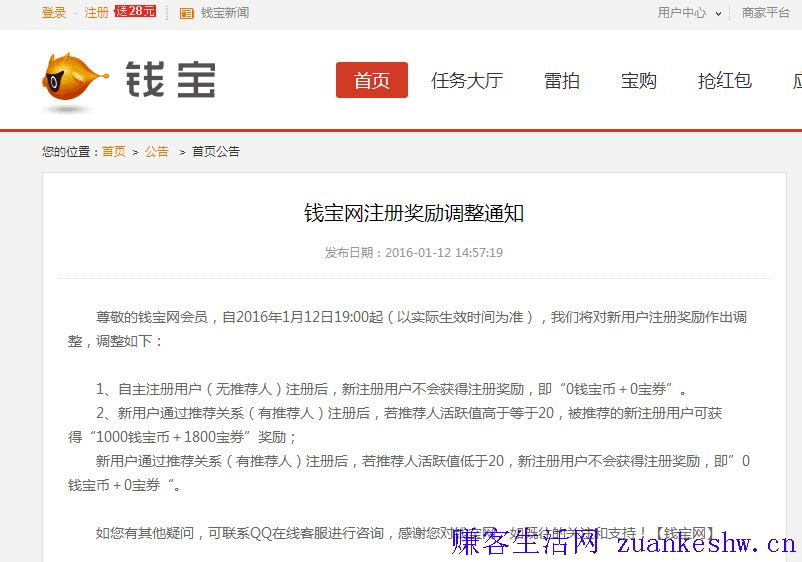802x562 pixels.
Task: Click the title 钱宝网注册奖励调整通知
Action: (x=414, y=213)
